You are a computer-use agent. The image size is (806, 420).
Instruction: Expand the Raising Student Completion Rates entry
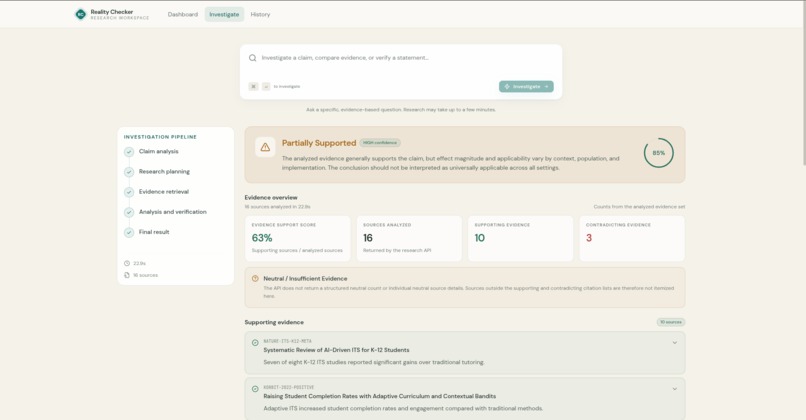pos(674,389)
